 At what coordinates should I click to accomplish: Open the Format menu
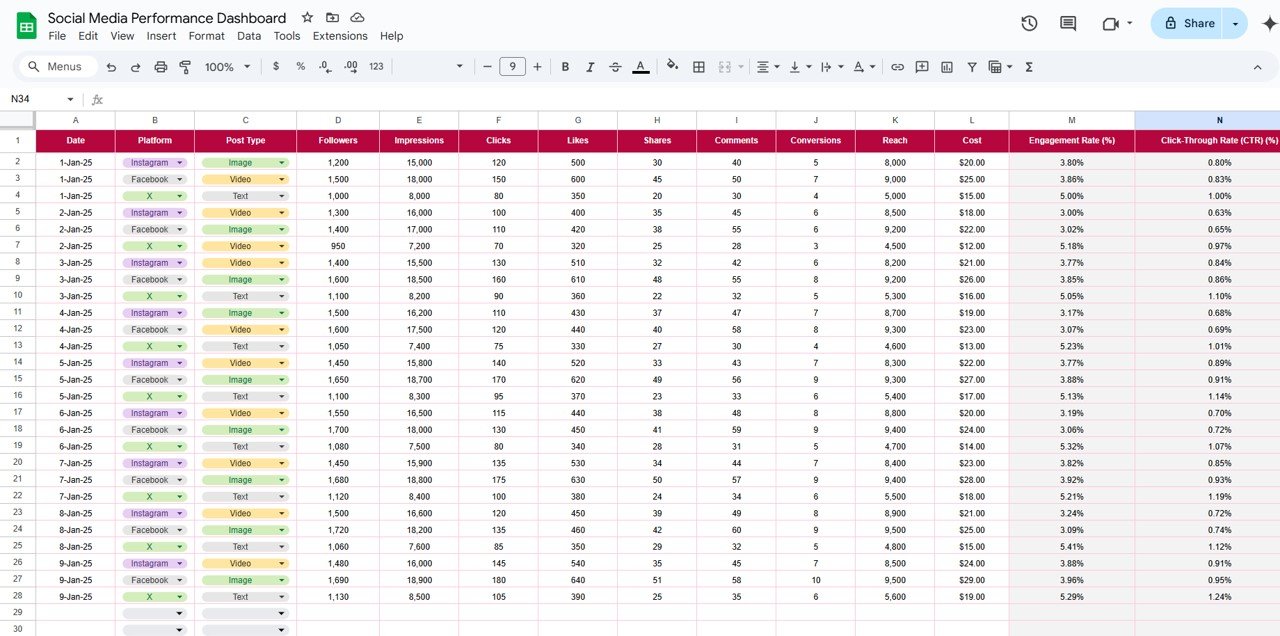click(207, 36)
